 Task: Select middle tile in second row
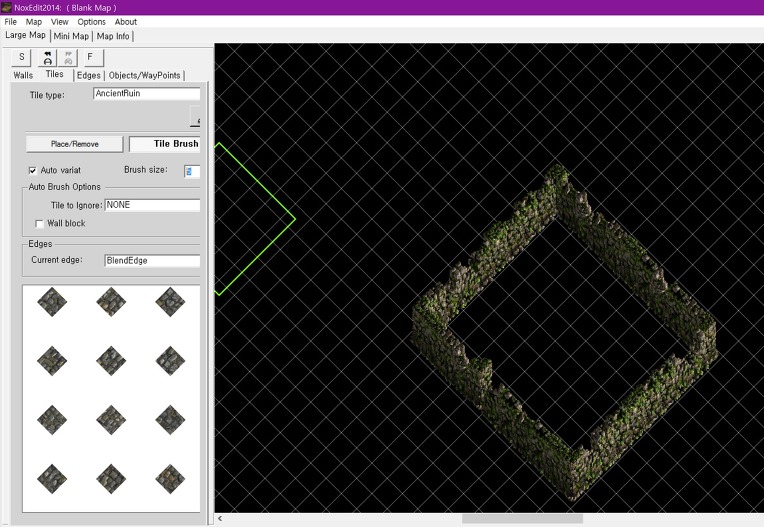coord(111,359)
